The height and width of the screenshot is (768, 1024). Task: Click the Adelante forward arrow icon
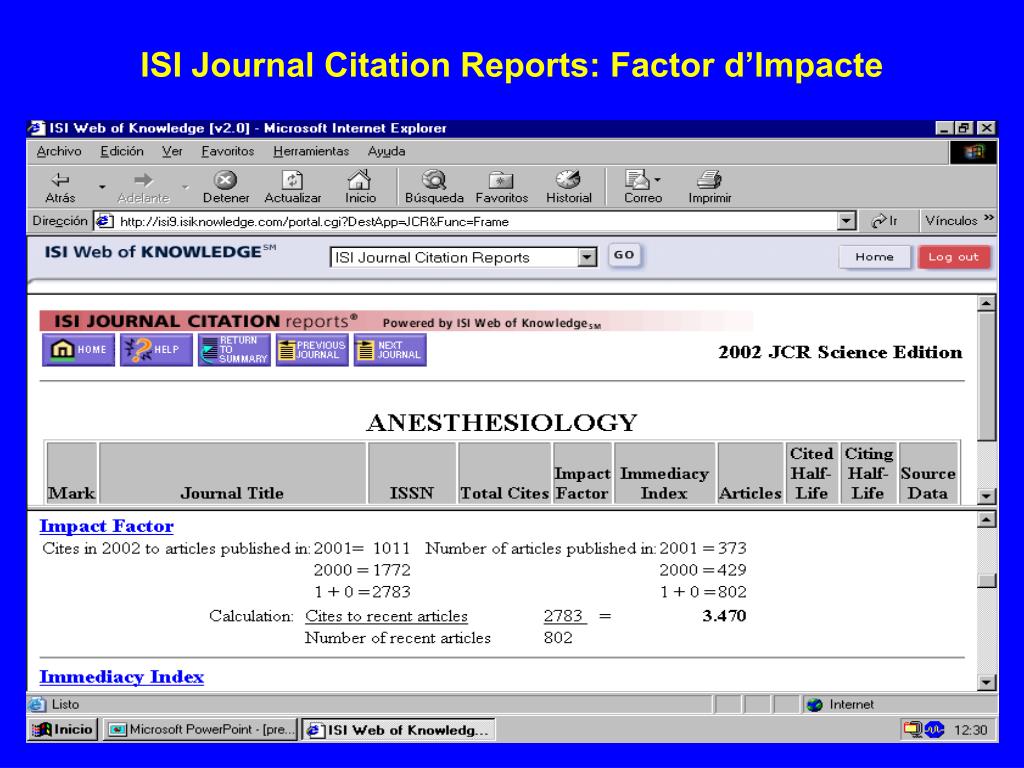pyautogui.click(x=143, y=180)
